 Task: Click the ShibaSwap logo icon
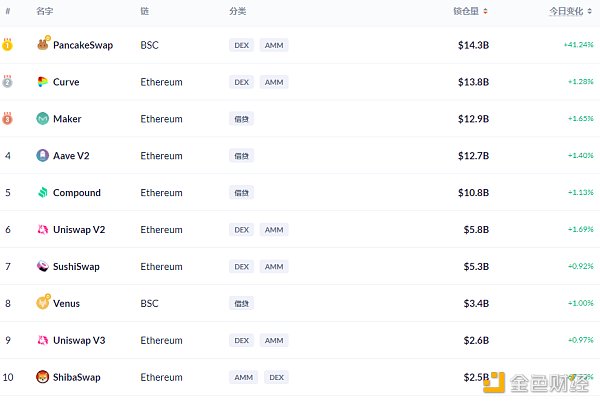tap(42, 378)
